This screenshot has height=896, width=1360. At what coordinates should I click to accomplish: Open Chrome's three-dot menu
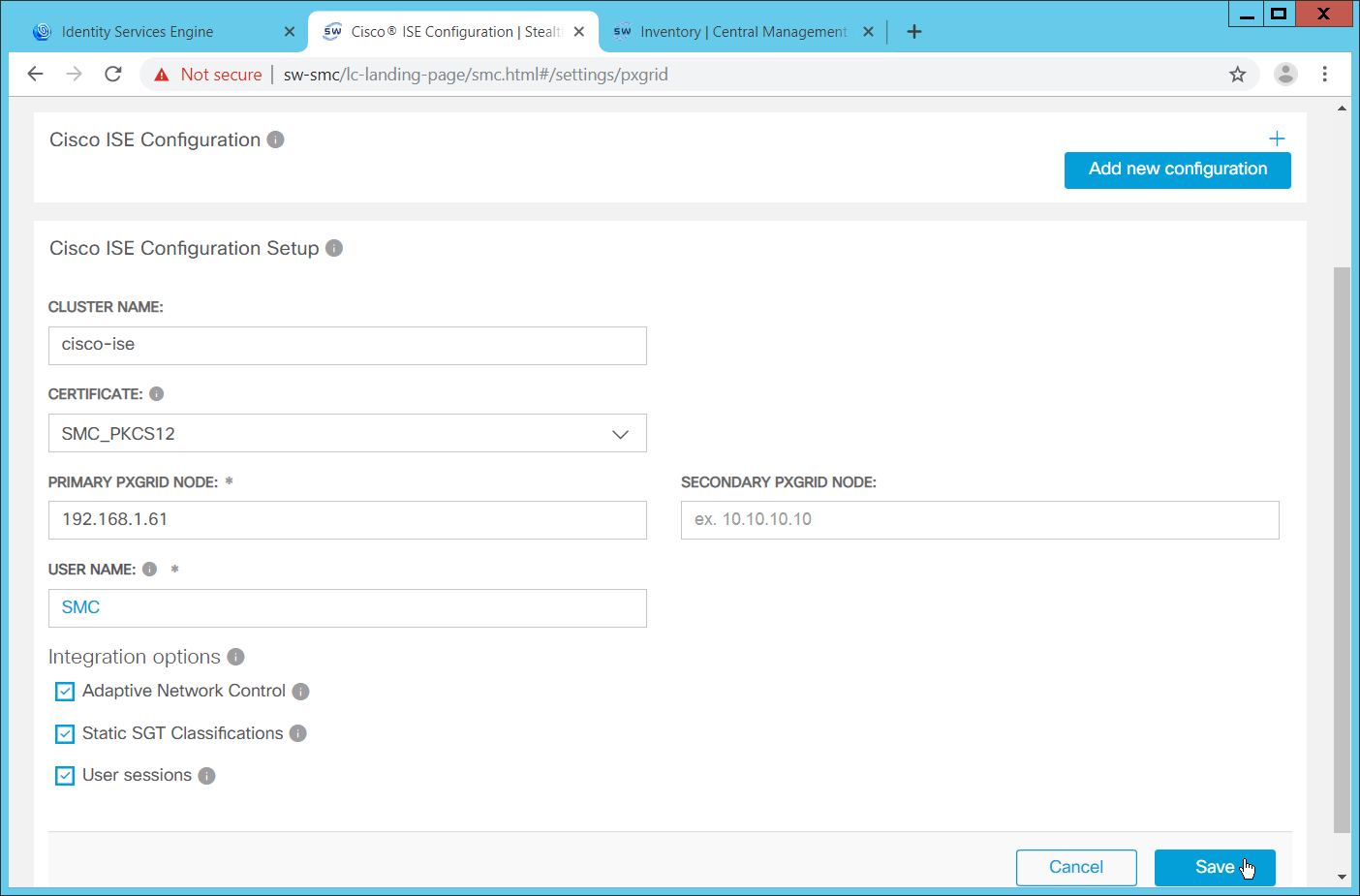tap(1324, 75)
